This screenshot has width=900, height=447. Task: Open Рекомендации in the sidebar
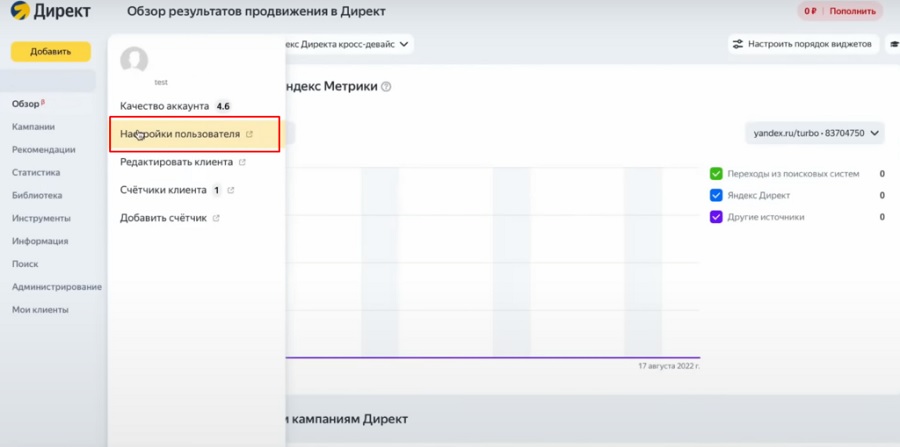[x=44, y=150]
